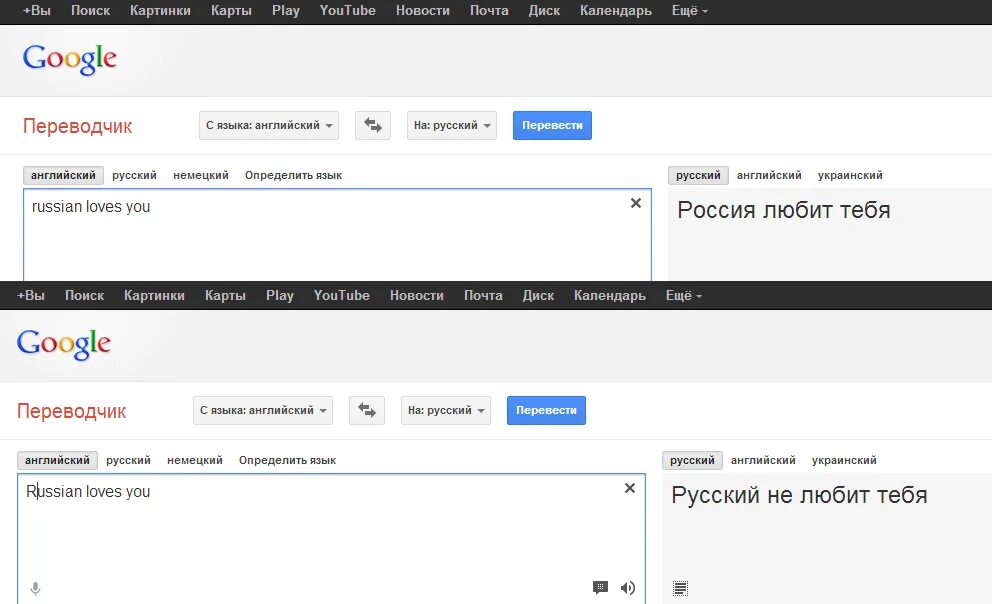Click the list icon under "Русский не любит тебя"
This screenshot has height=604, width=992.
(680, 588)
